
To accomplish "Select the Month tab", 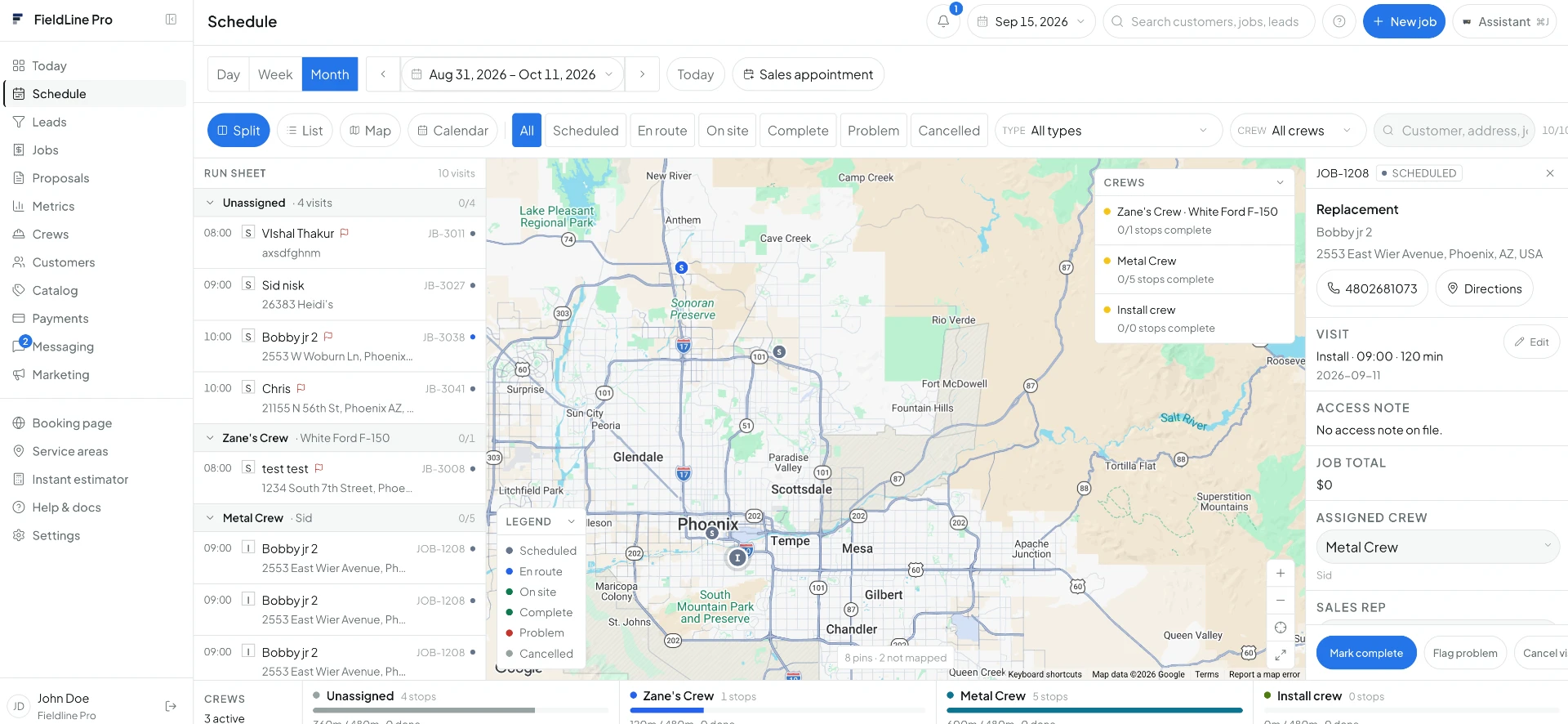I will (x=330, y=74).
